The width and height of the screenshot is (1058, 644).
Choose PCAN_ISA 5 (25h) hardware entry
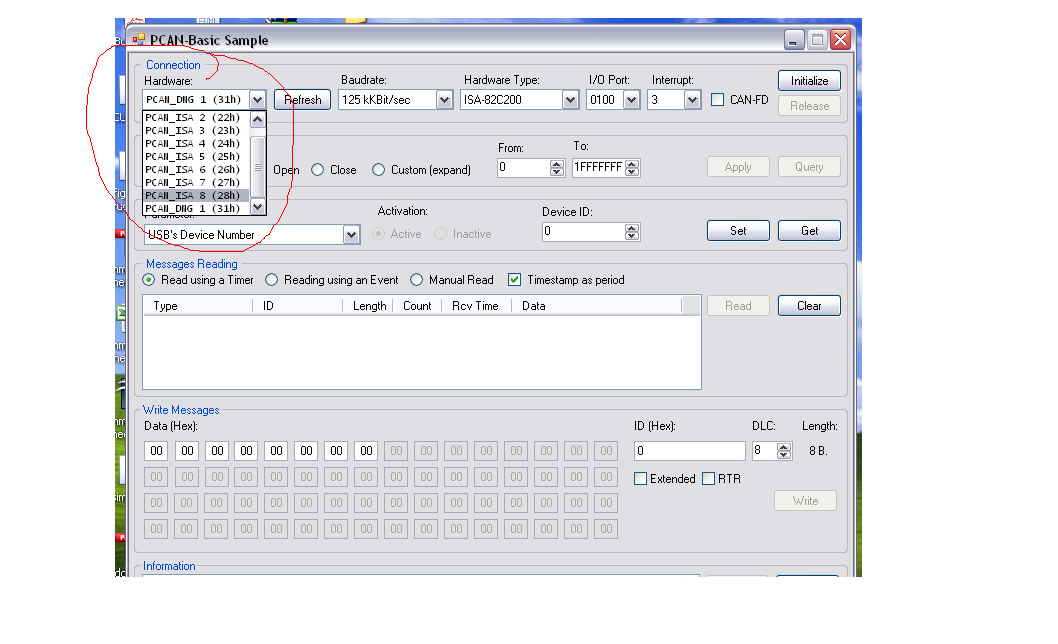click(x=196, y=156)
